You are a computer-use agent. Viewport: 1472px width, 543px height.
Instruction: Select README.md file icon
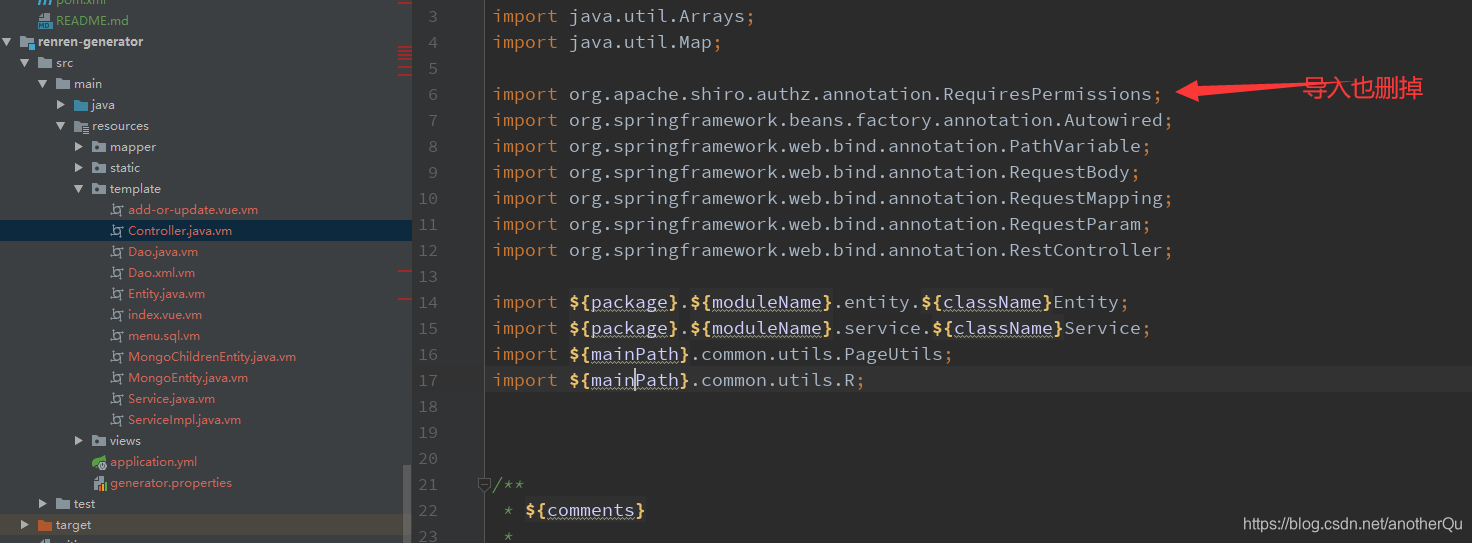[45, 21]
